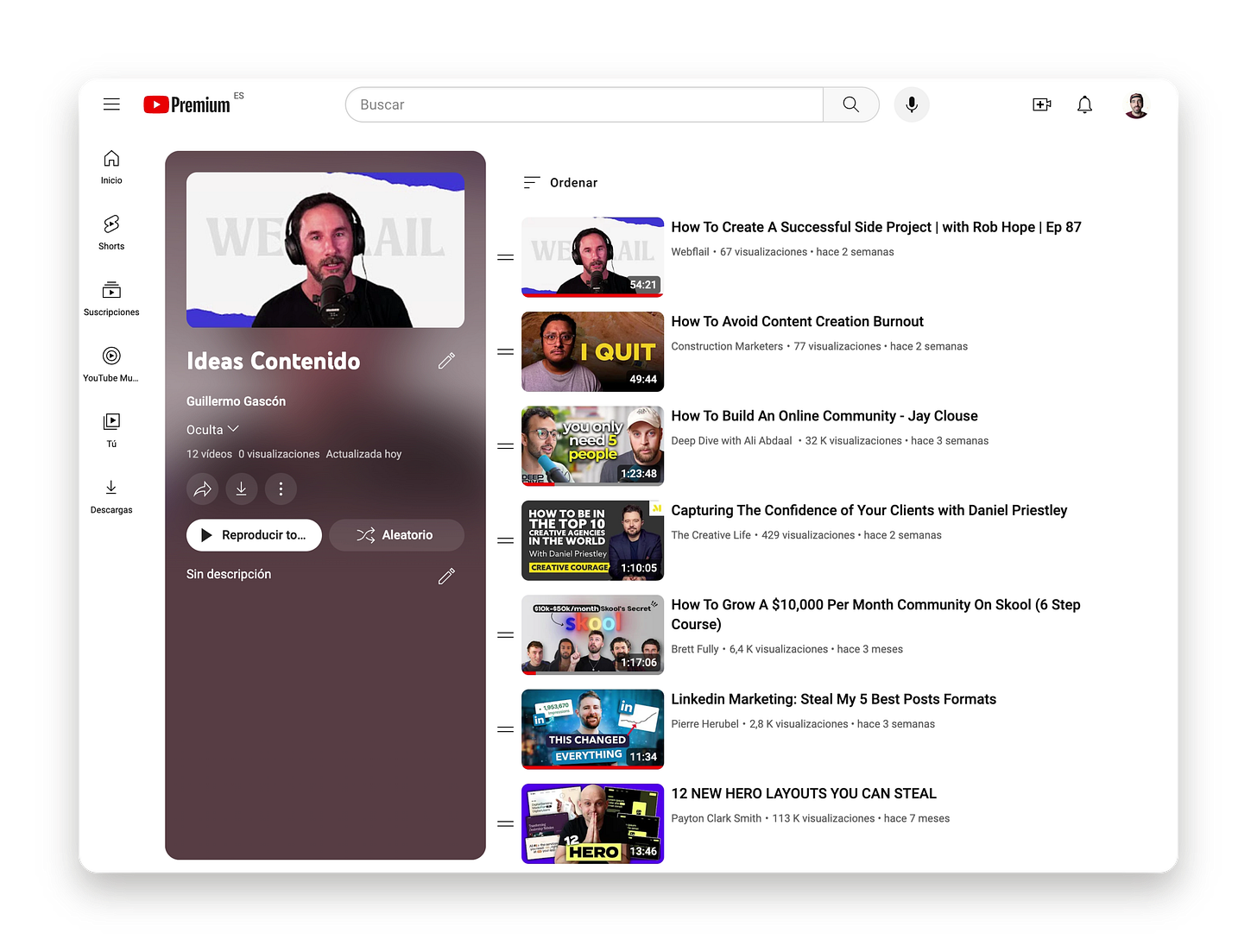Visit Deep Dive with Ali Abdaal channel

tap(731, 441)
